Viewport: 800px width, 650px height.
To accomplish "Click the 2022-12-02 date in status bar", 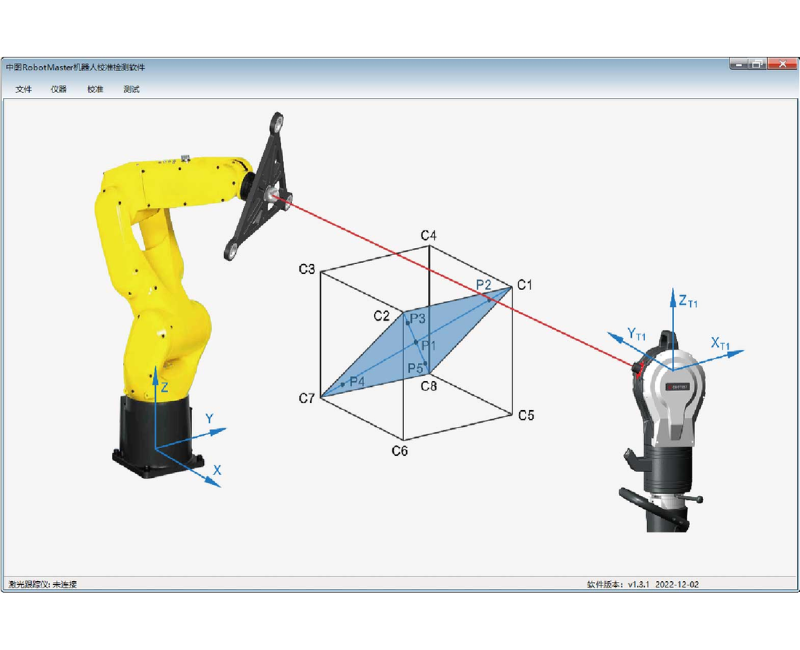I will pos(677,584).
